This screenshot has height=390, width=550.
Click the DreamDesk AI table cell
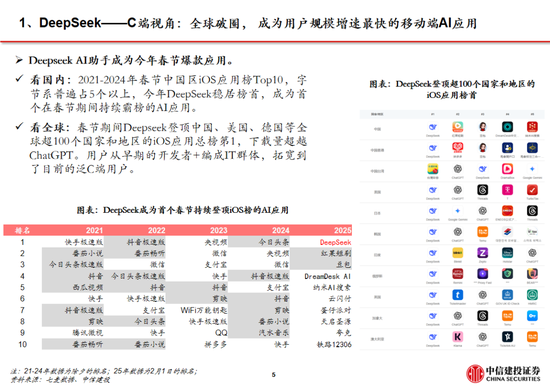[x=328, y=276]
